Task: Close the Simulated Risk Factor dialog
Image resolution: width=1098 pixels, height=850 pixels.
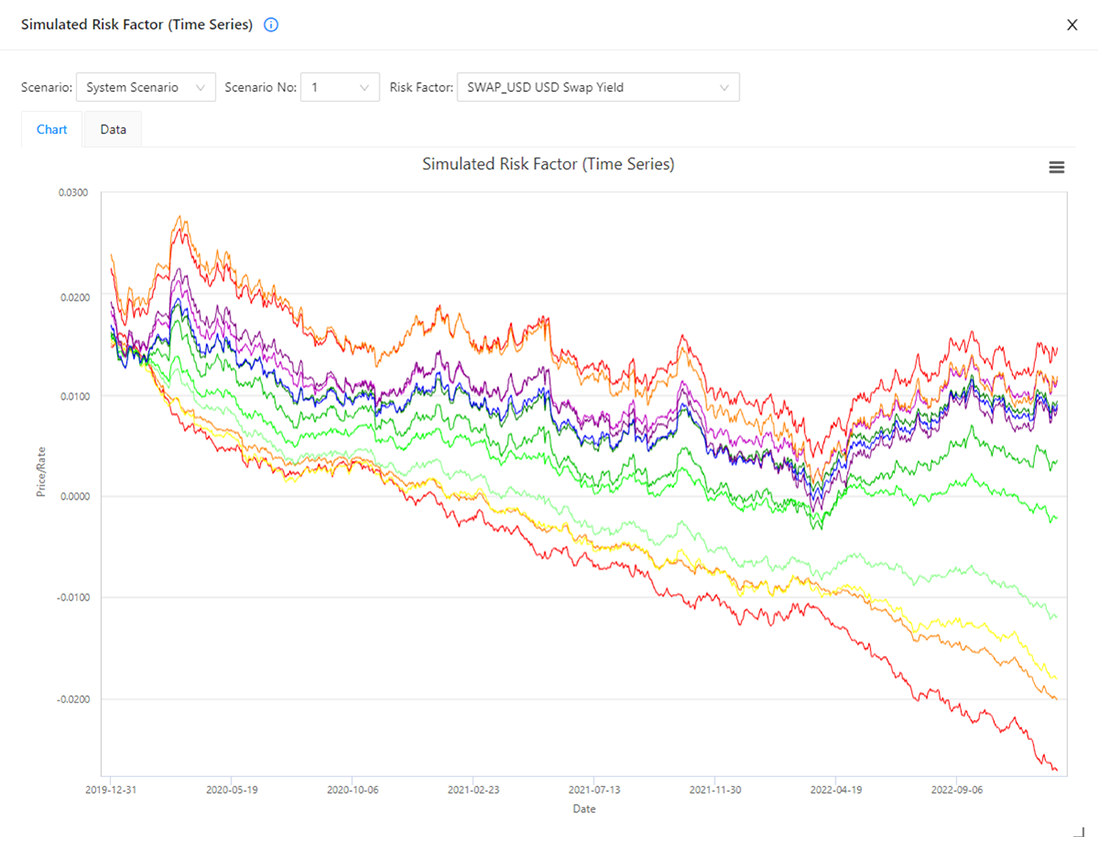Action: pyautogui.click(x=1072, y=25)
